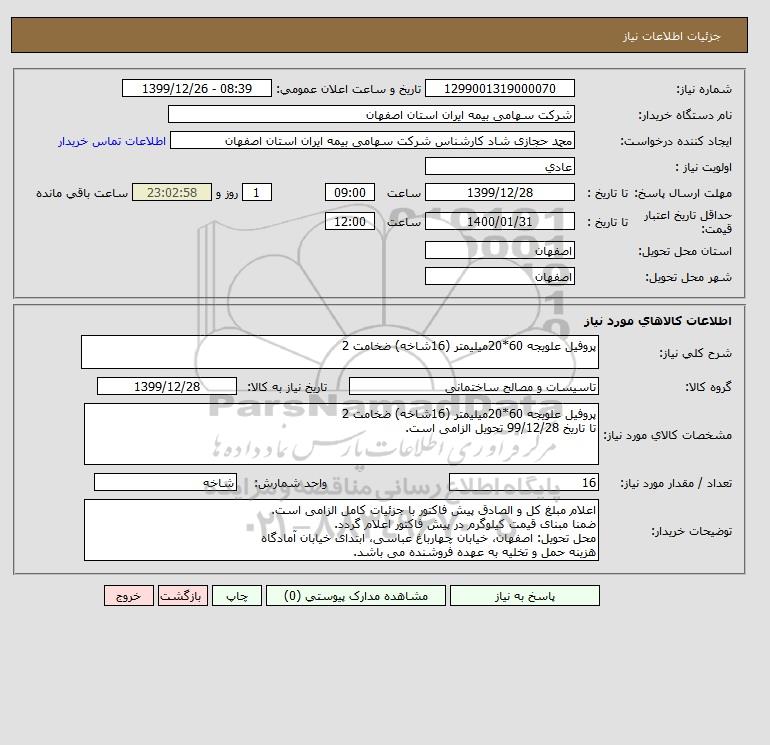Click the buyer organization name field

point(371,114)
